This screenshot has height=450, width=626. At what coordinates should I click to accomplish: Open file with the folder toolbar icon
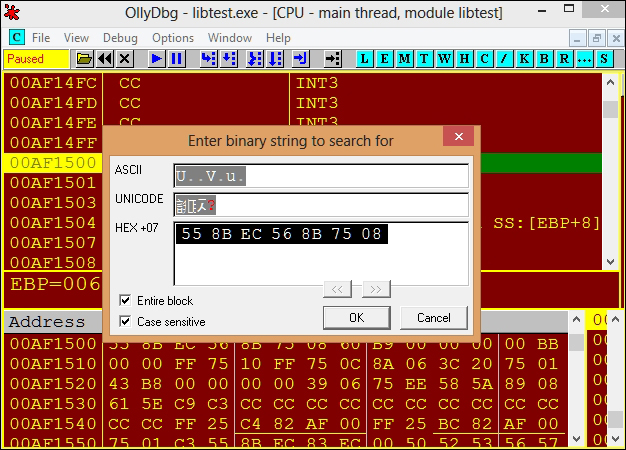(84, 59)
